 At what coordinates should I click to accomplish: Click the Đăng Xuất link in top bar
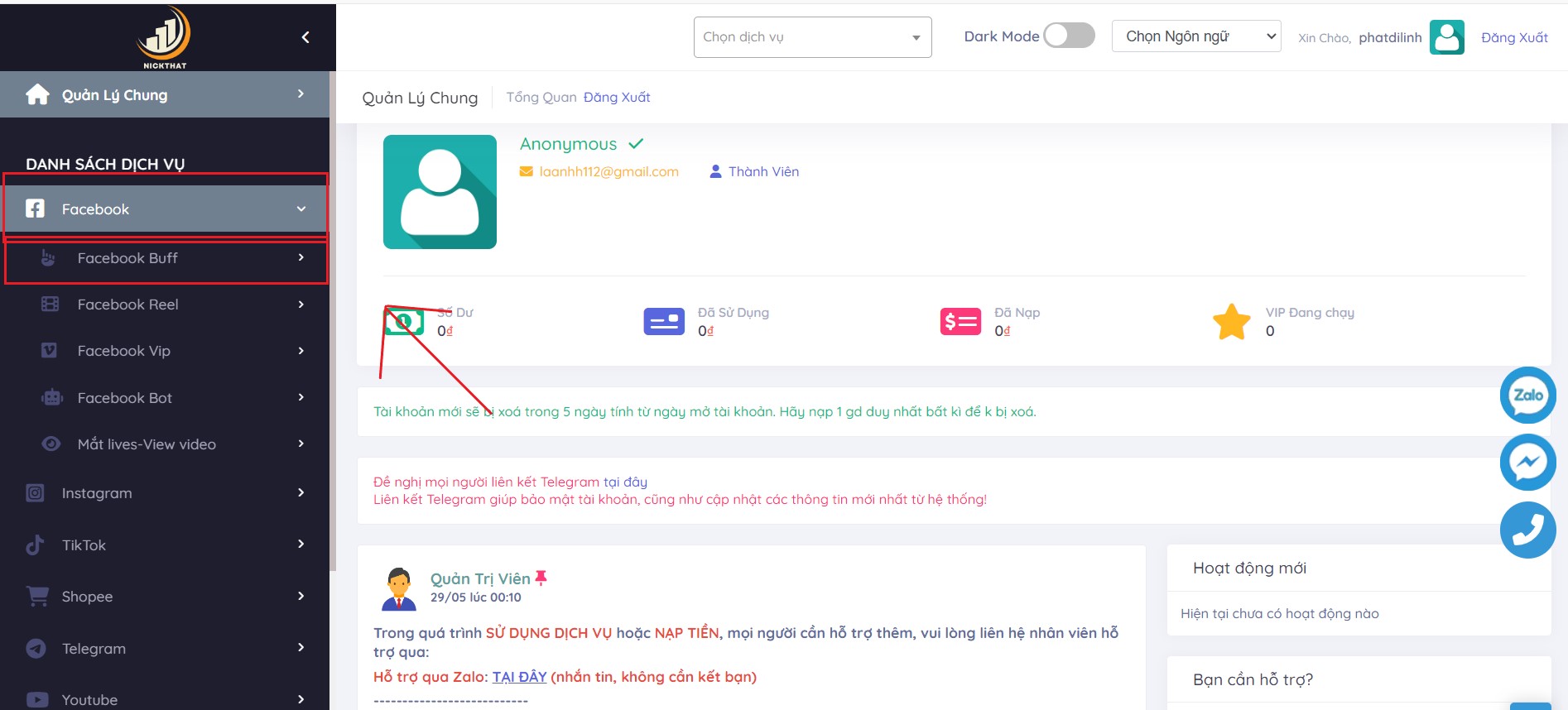click(x=1514, y=37)
